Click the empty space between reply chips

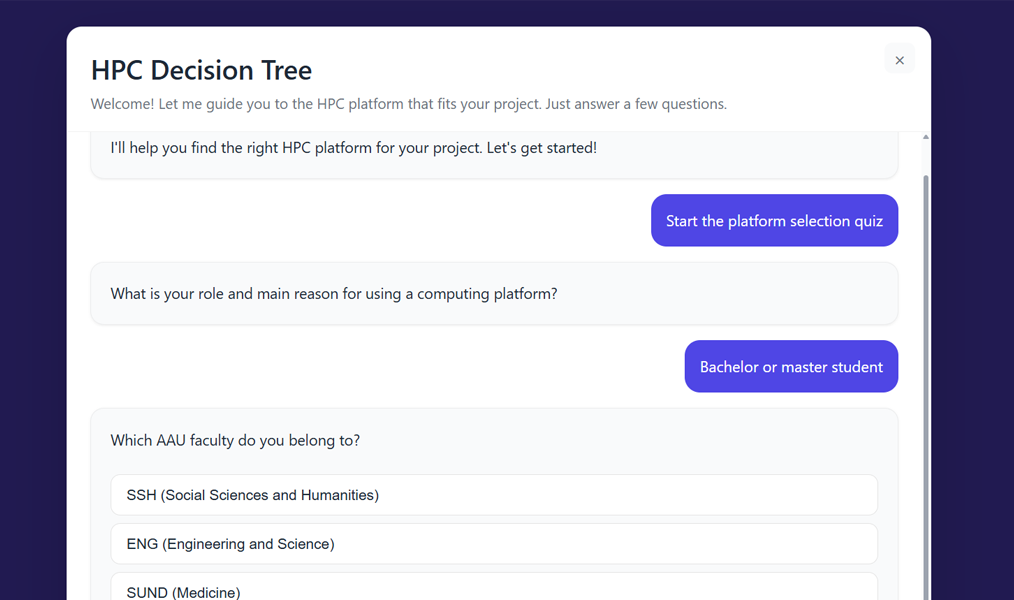coord(400,366)
